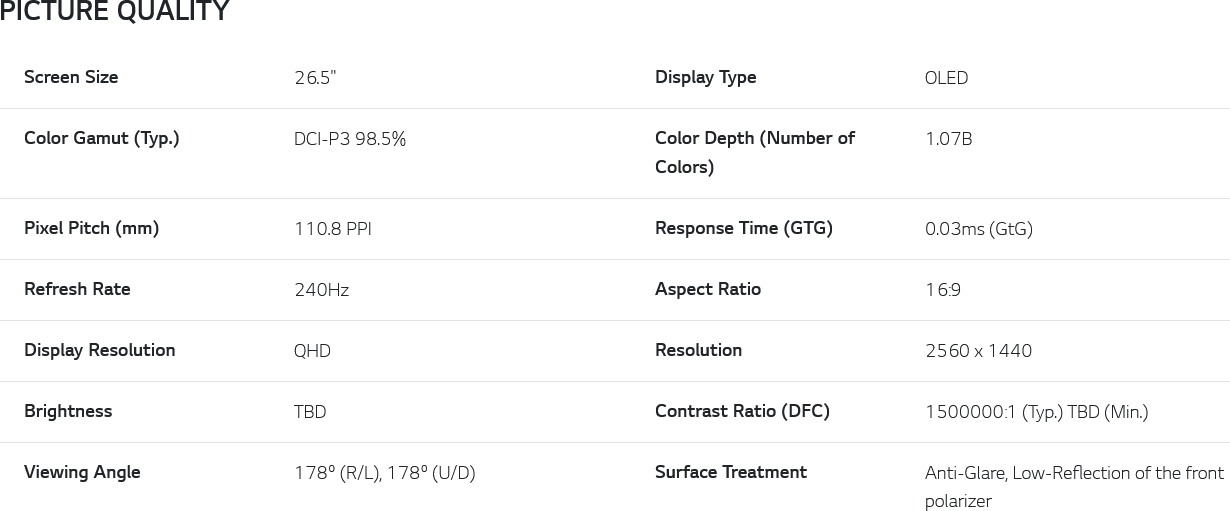
Task: Select the DCI-P3 98.5% value
Action: coord(350,139)
